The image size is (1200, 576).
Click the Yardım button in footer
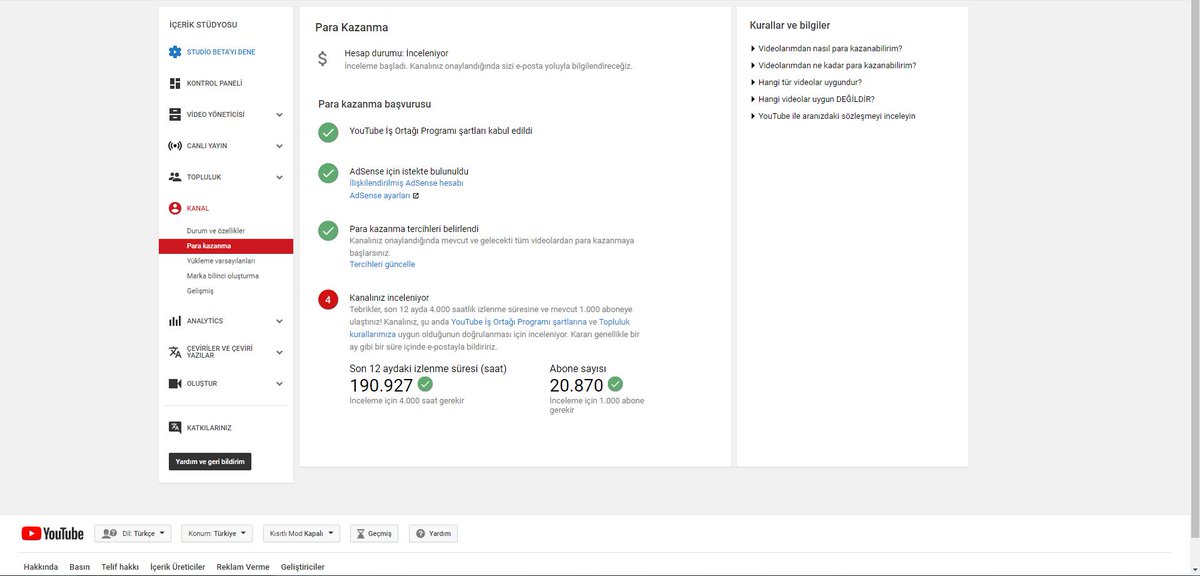433,534
